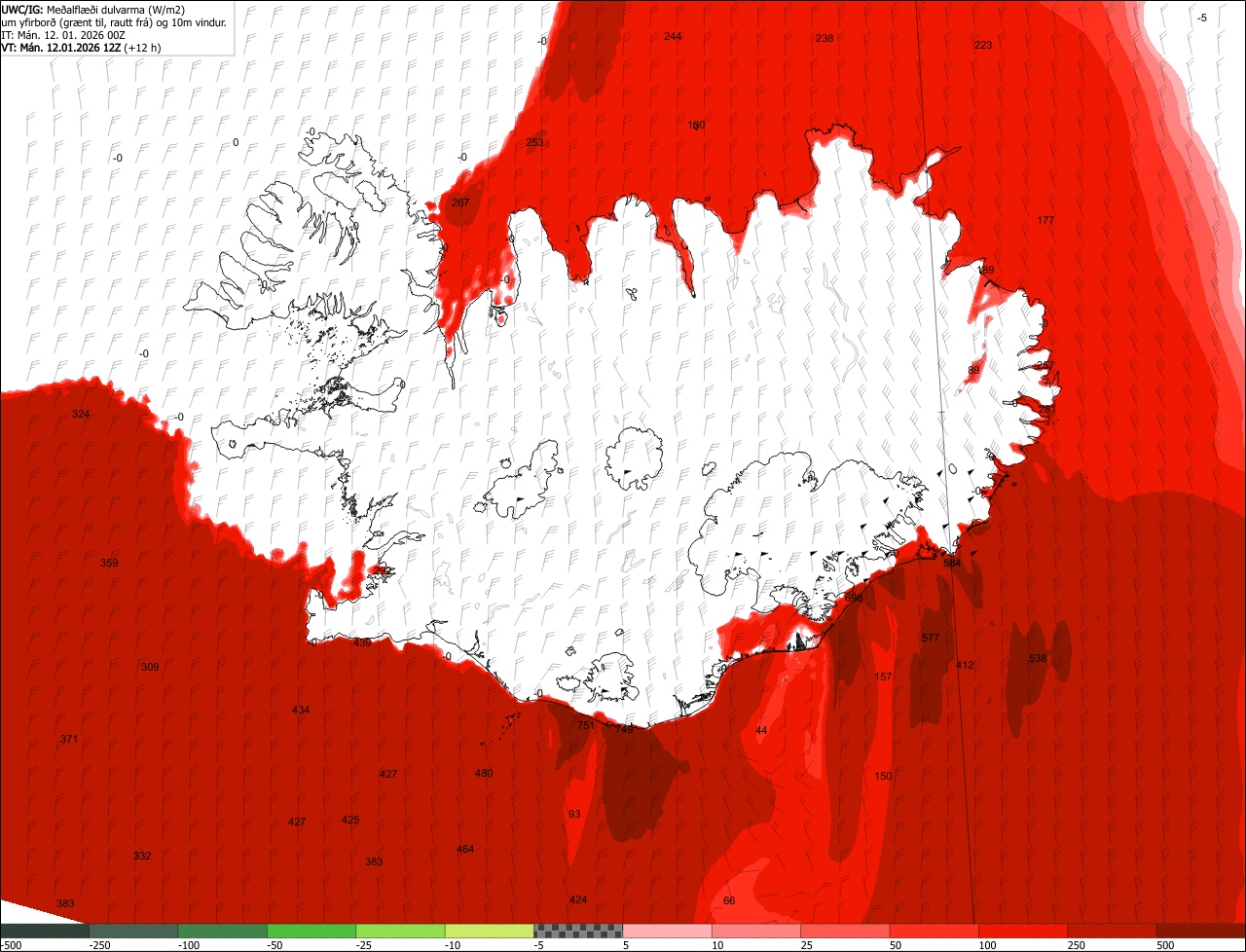Click the map value 696

pyautogui.click(x=854, y=598)
